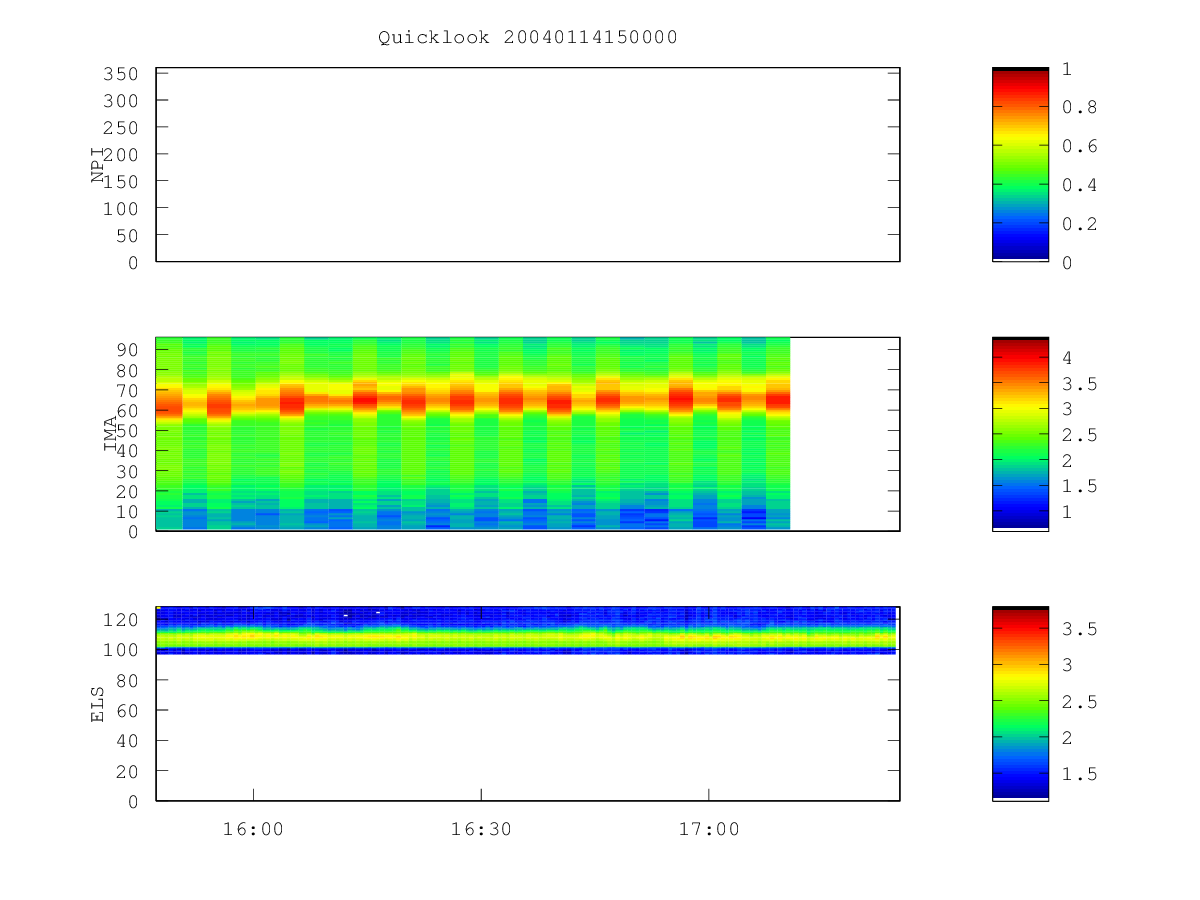The width and height of the screenshot is (1200, 900).
Task: Click the 90 tick on IMA axis
Action: coord(128,349)
